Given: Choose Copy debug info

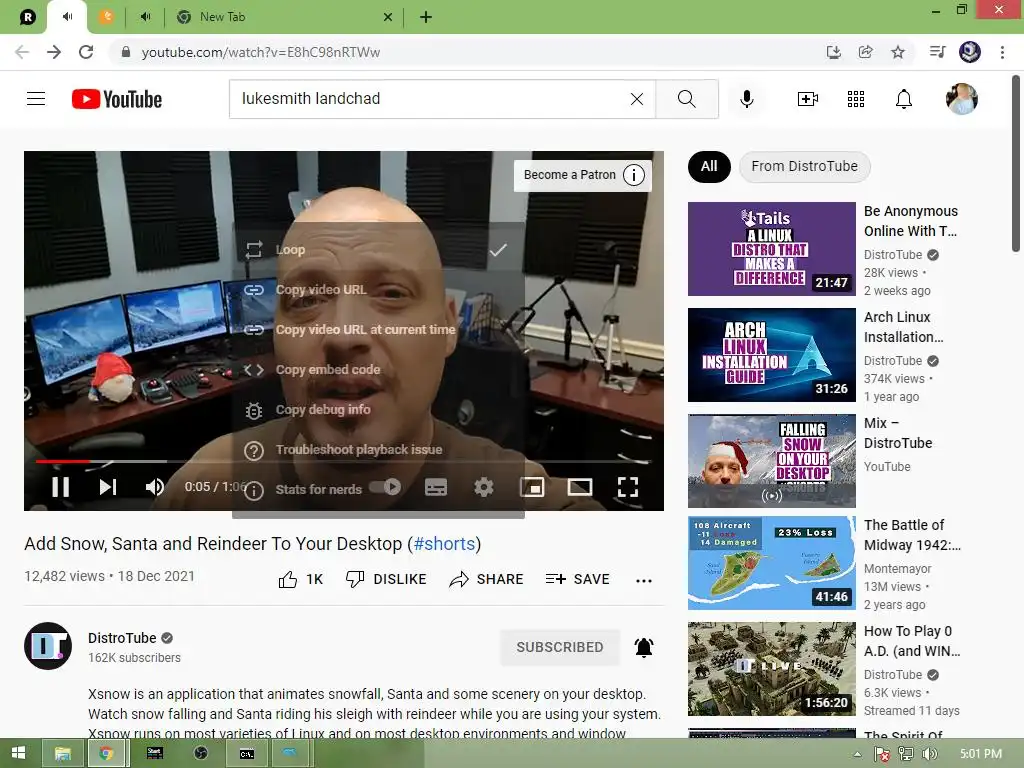Looking at the screenshot, I should pos(379,409).
